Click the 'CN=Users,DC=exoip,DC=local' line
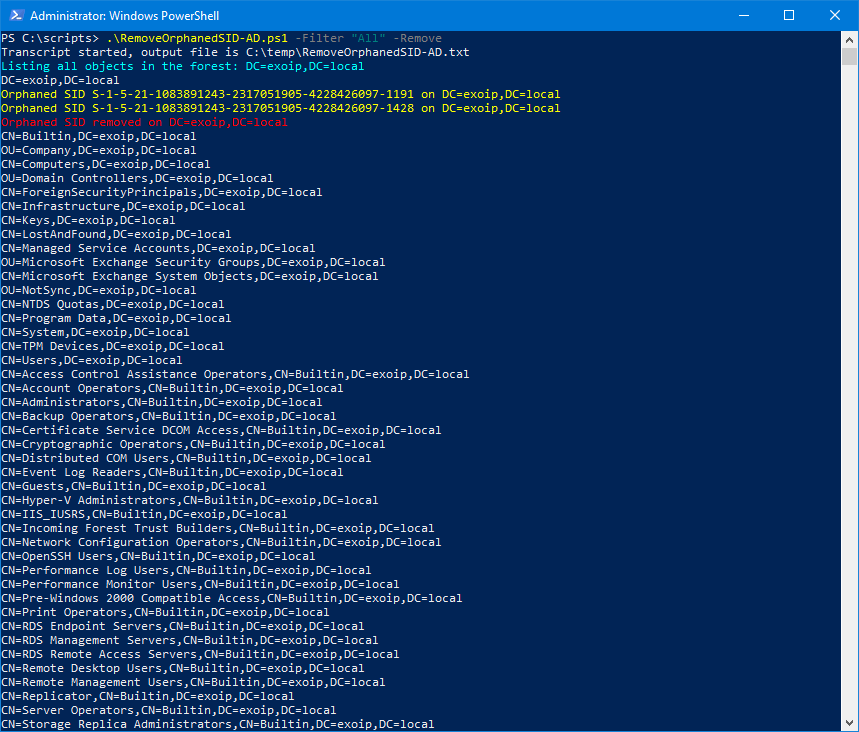 [91, 360]
